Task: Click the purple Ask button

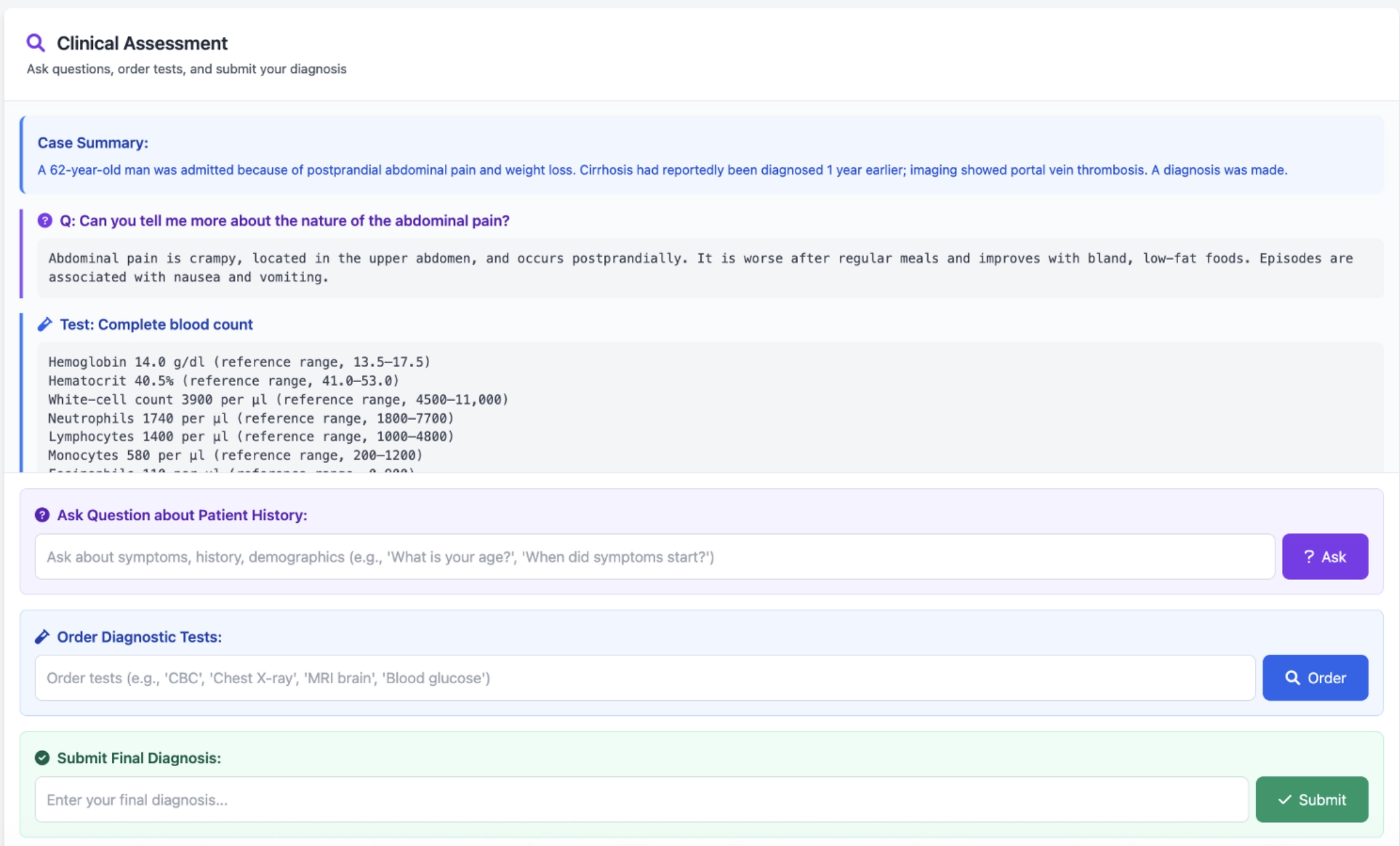Action: [1325, 556]
